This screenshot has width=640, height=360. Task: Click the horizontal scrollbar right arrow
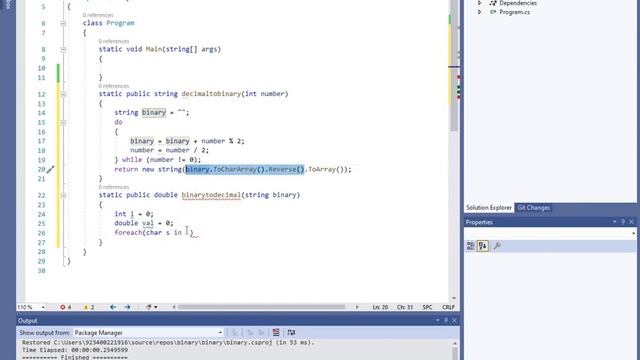pyautogui.click(x=357, y=307)
